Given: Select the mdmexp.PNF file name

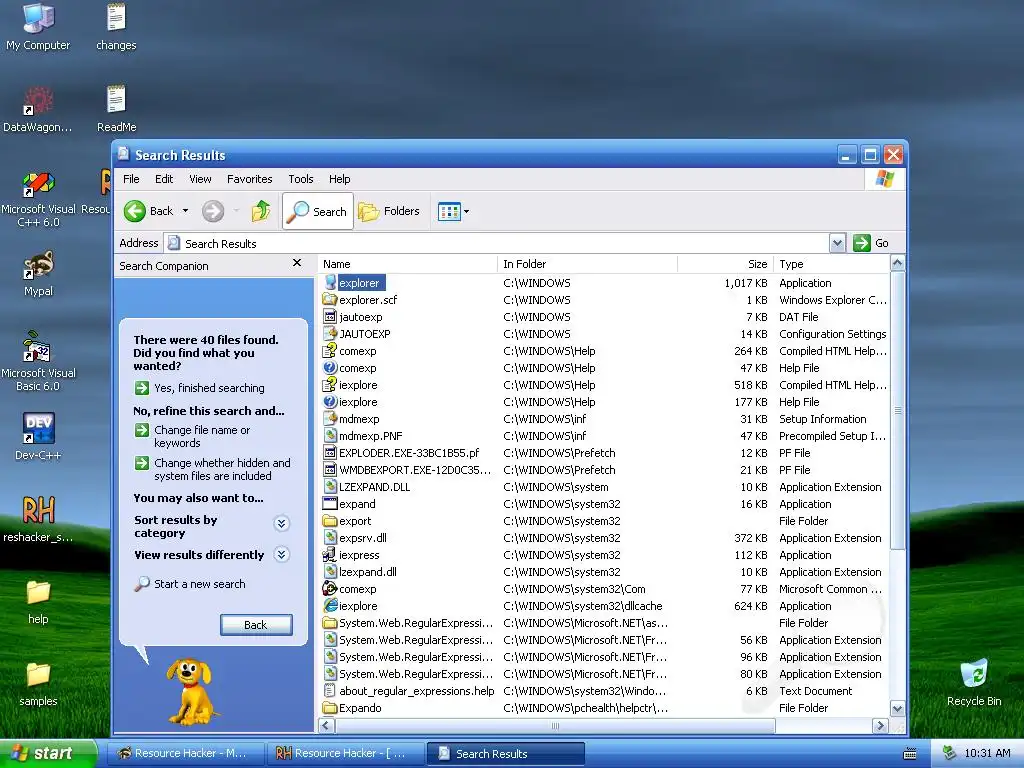Looking at the screenshot, I should 370,436.
